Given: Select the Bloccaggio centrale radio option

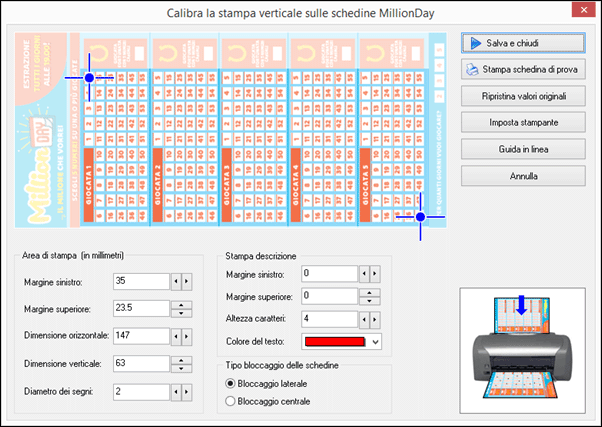Looking at the screenshot, I should [232, 401].
